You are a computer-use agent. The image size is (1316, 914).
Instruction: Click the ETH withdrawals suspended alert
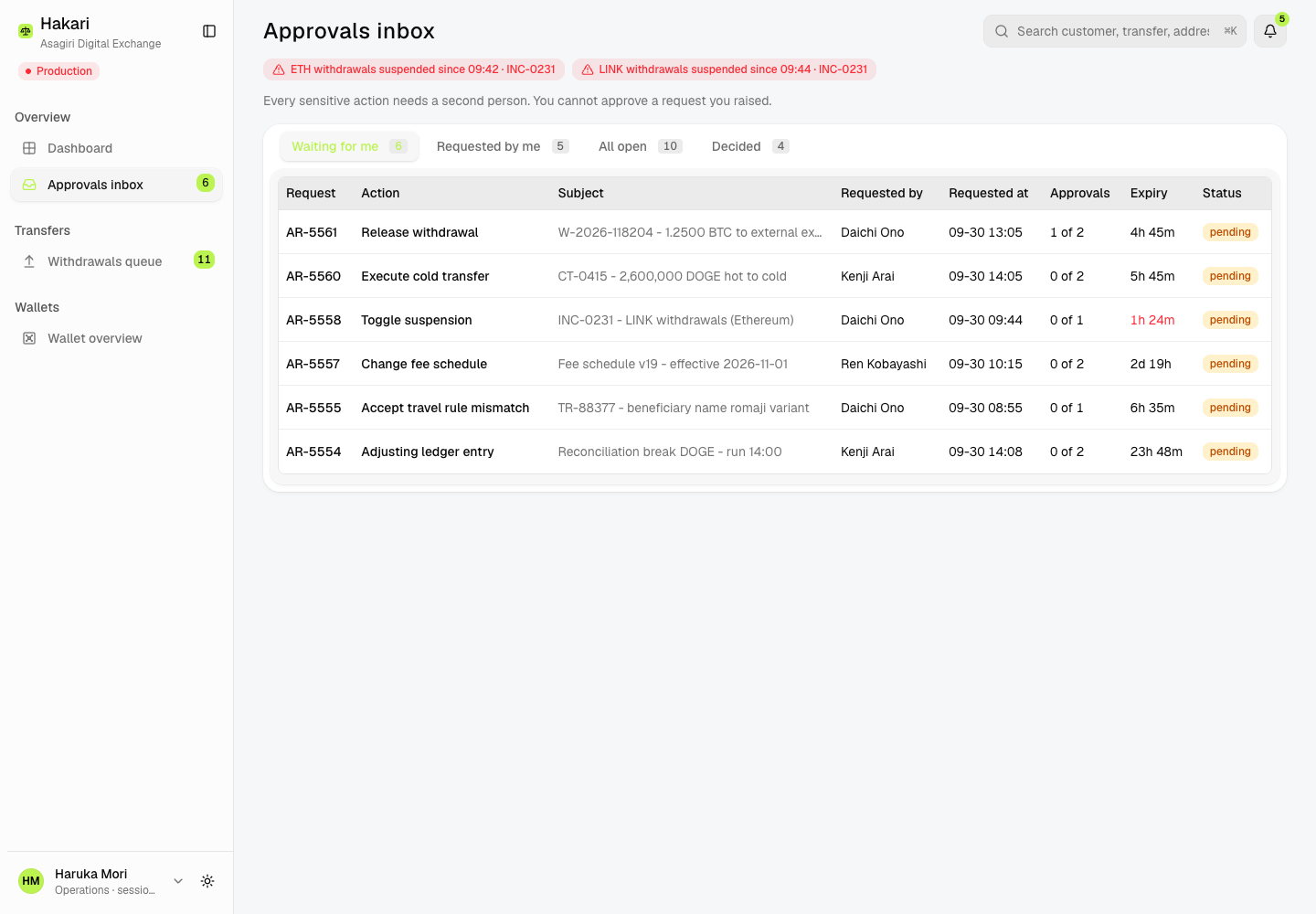(x=414, y=69)
